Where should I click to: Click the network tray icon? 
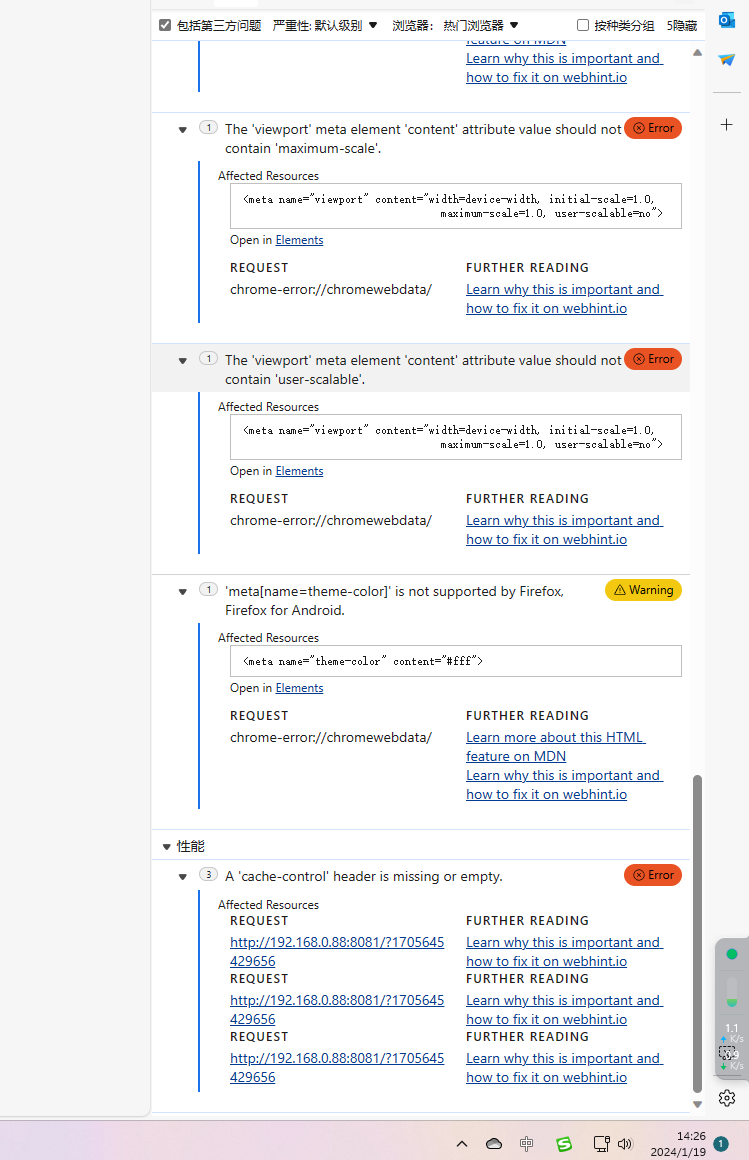(x=601, y=1144)
